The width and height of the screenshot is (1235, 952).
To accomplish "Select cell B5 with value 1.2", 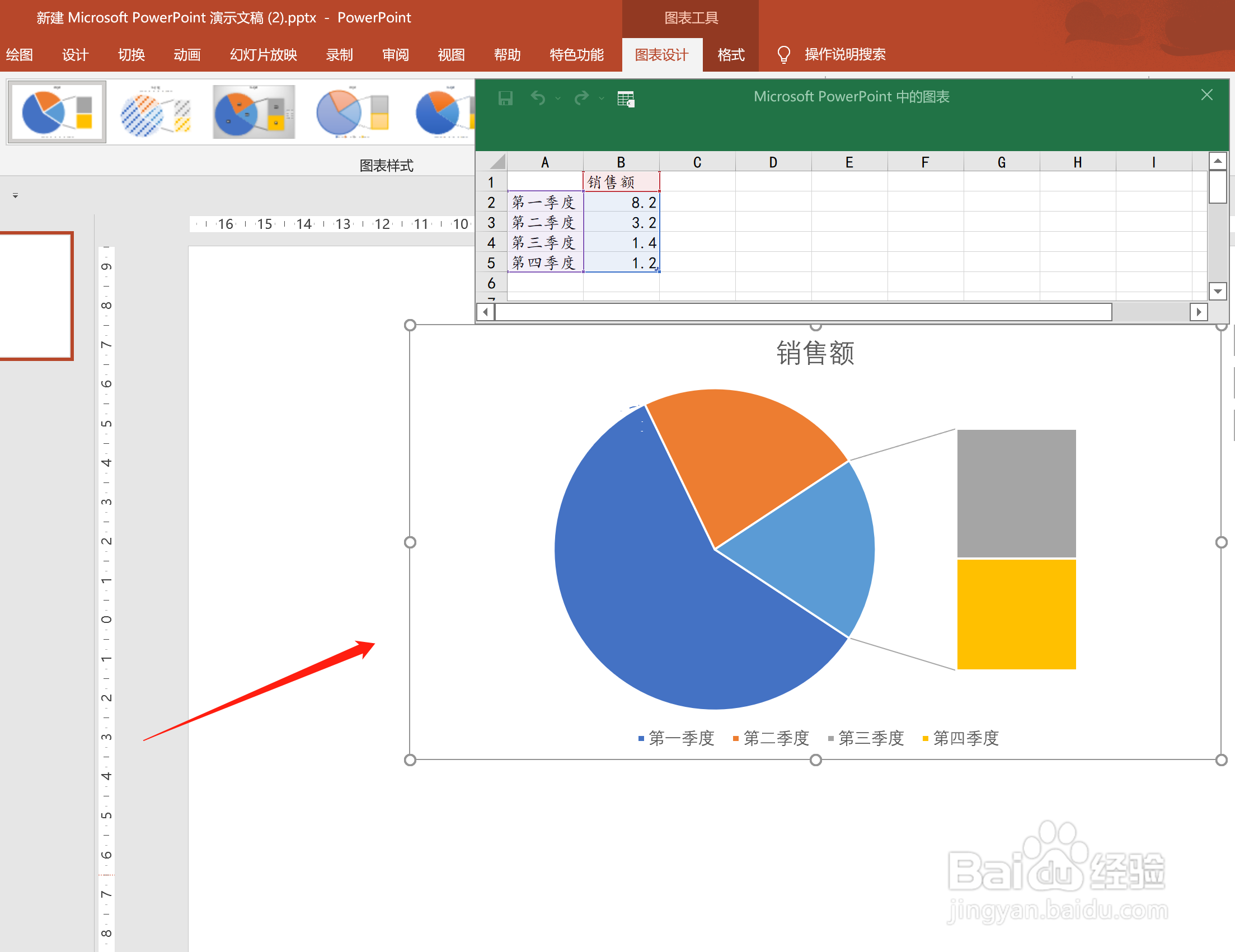I will [x=621, y=262].
